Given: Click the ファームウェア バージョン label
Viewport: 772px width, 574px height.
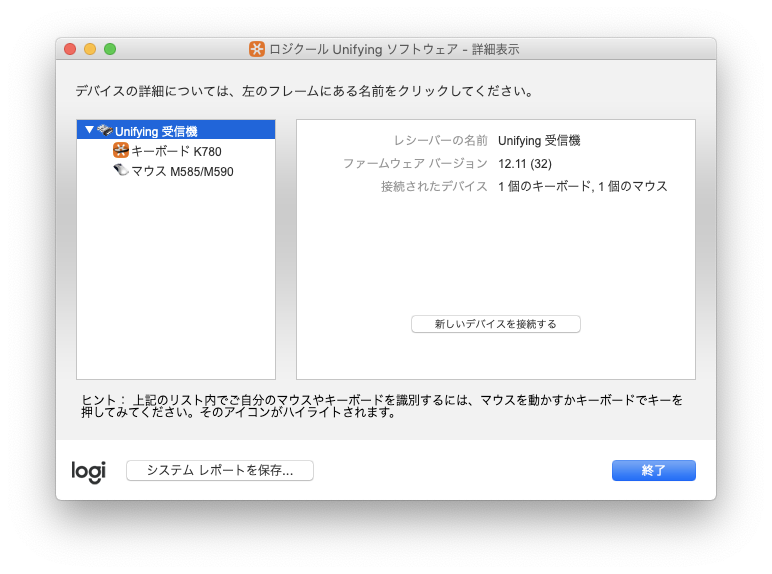Looking at the screenshot, I should (x=415, y=163).
